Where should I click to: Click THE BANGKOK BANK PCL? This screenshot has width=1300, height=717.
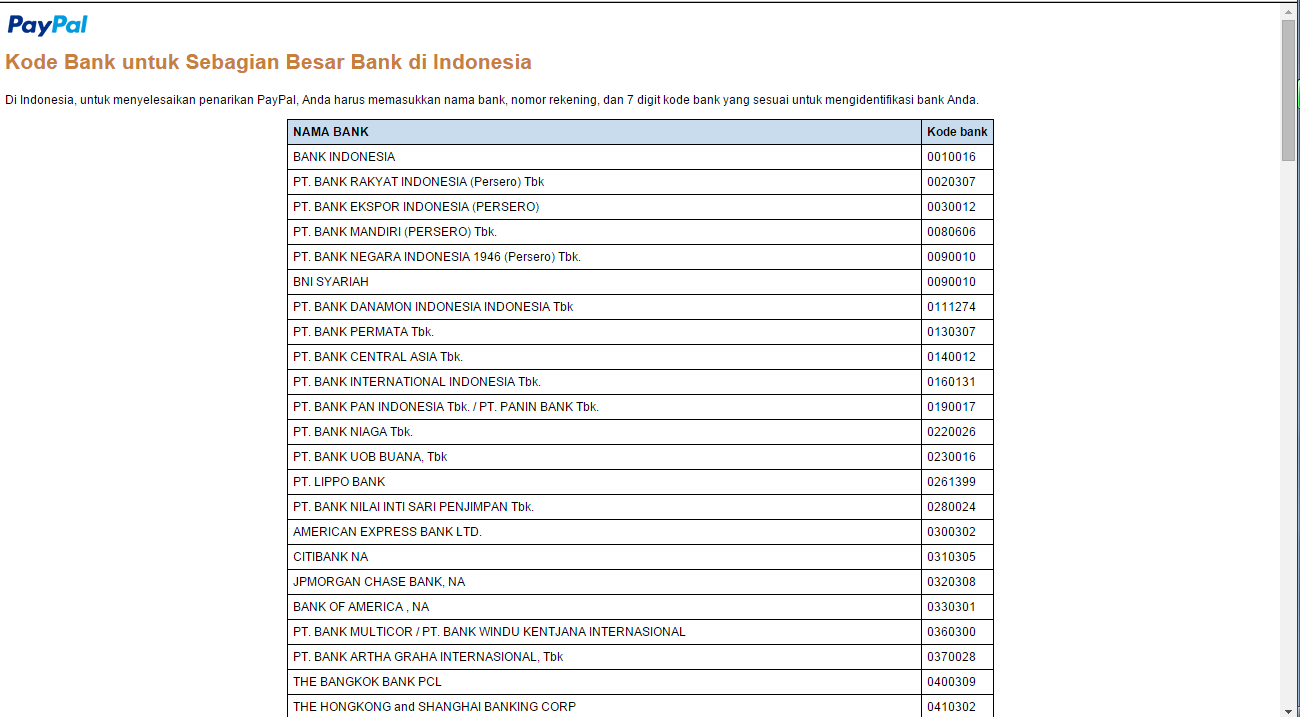(367, 682)
